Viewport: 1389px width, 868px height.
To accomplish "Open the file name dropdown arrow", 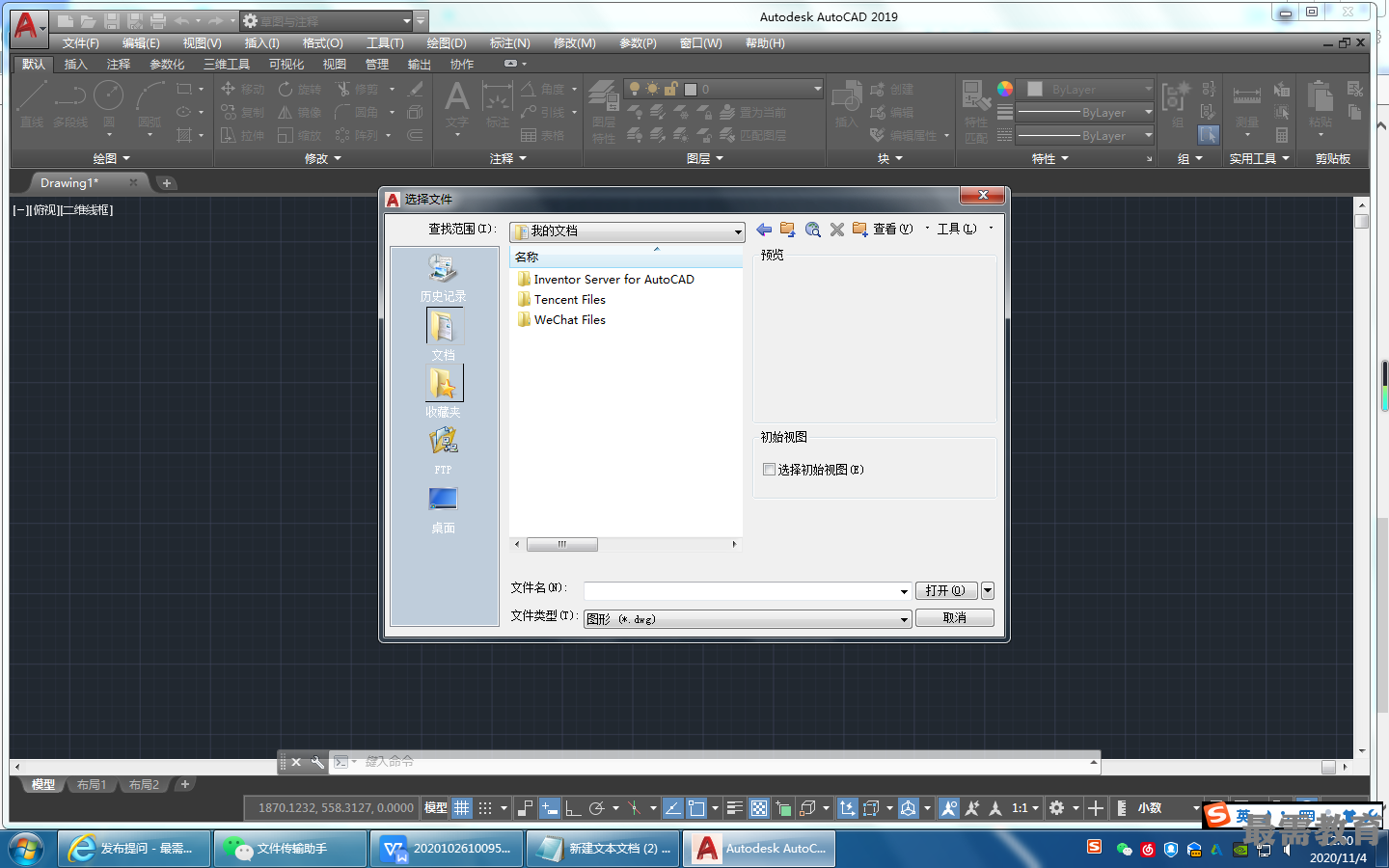I will click(904, 591).
